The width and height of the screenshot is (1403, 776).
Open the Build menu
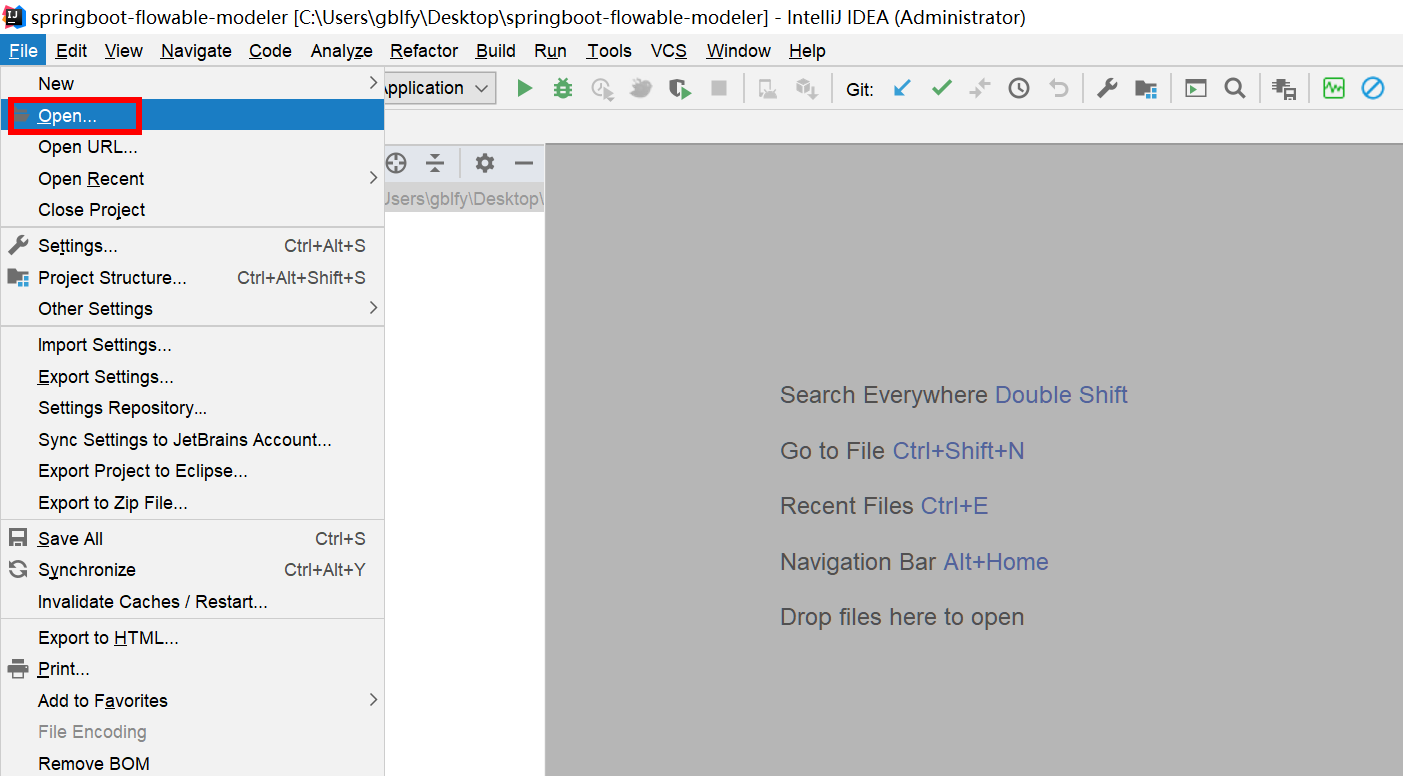496,51
